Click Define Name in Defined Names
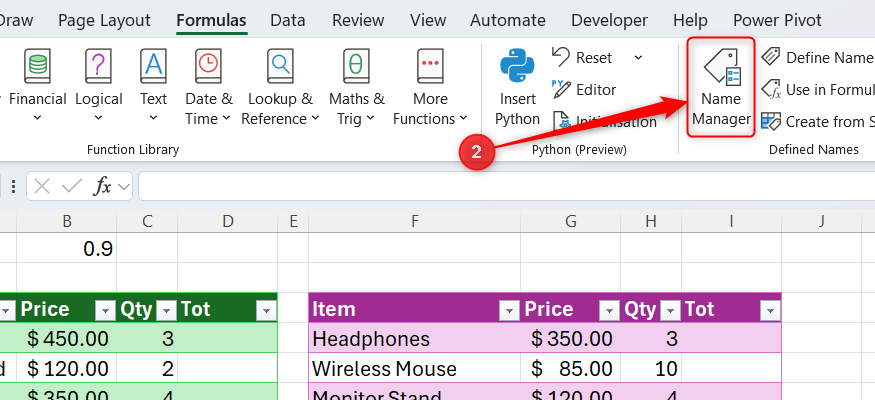Image resolution: width=875 pixels, height=400 pixels. point(818,57)
